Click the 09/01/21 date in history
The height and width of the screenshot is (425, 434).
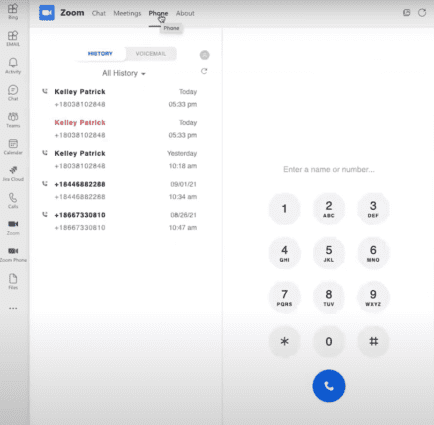[183, 184]
